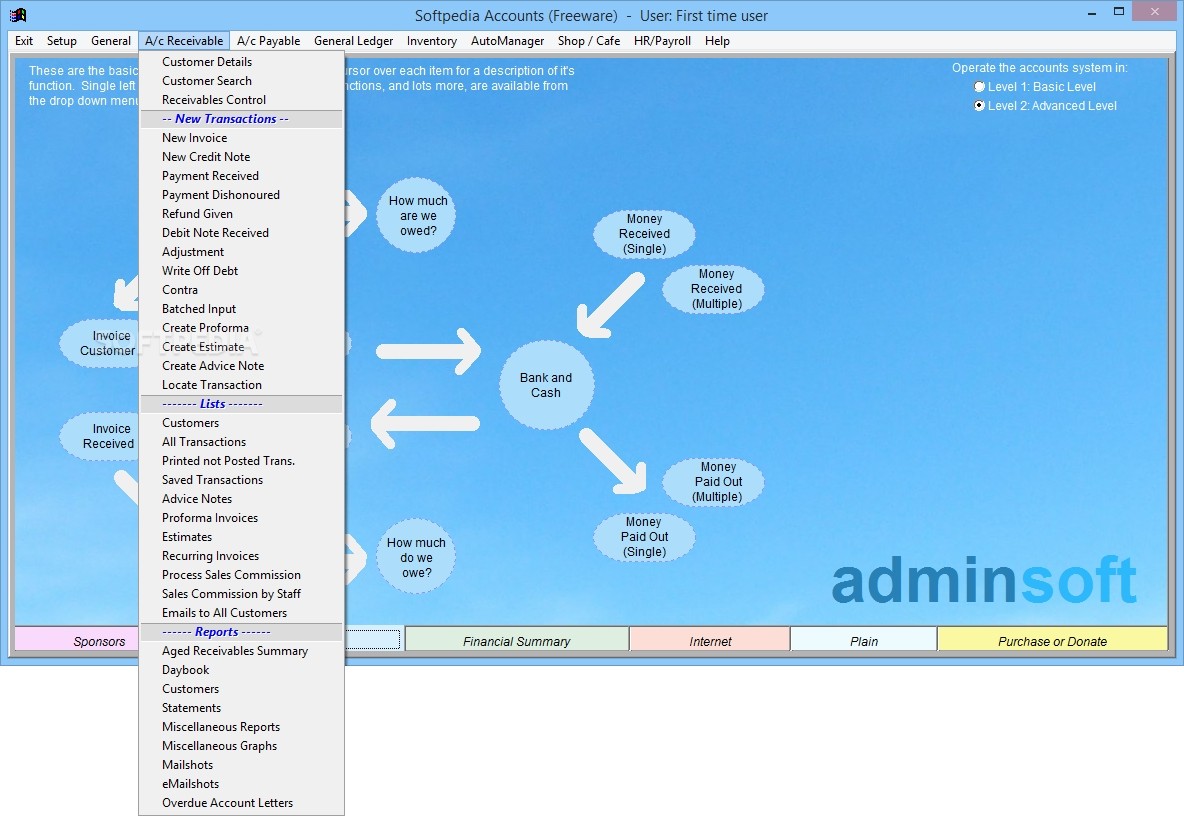Open the Inventory menu
The image size is (1184, 816).
[x=432, y=41]
